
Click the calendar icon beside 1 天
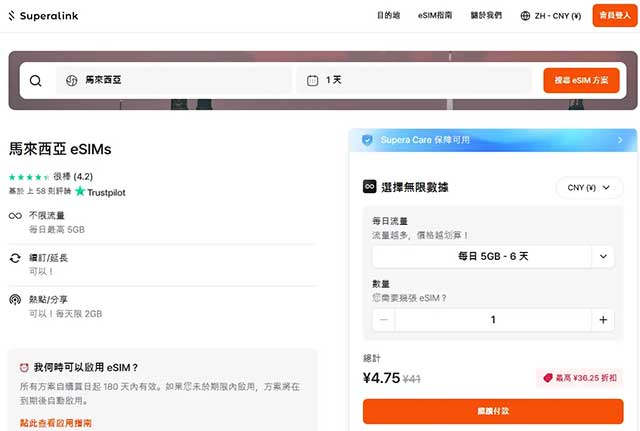(x=313, y=80)
